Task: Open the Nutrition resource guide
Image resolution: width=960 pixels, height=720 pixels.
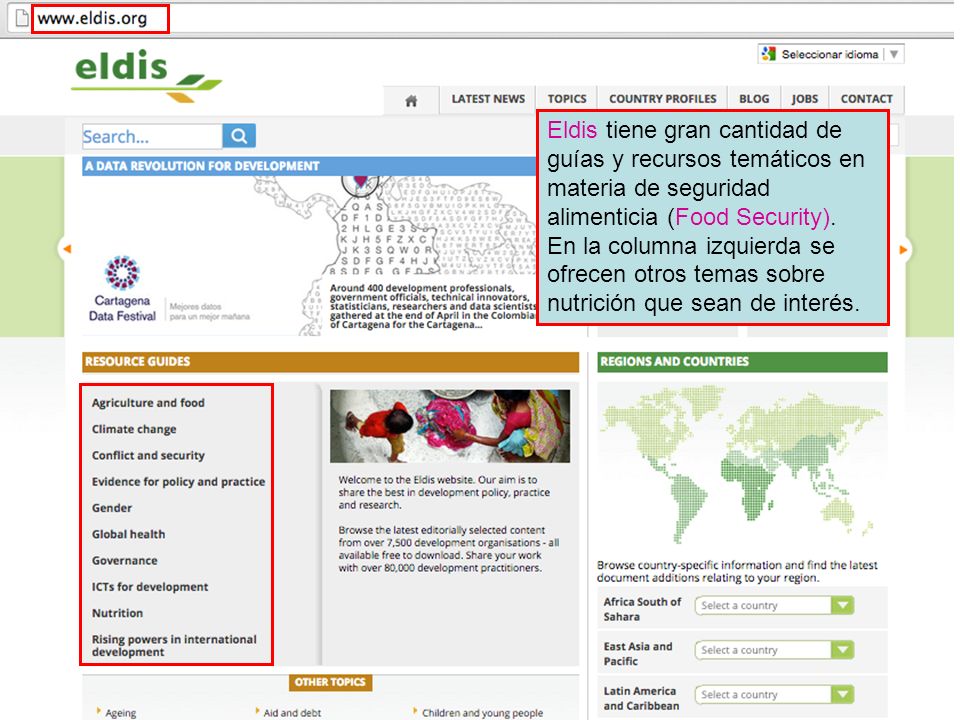Action: [118, 613]
